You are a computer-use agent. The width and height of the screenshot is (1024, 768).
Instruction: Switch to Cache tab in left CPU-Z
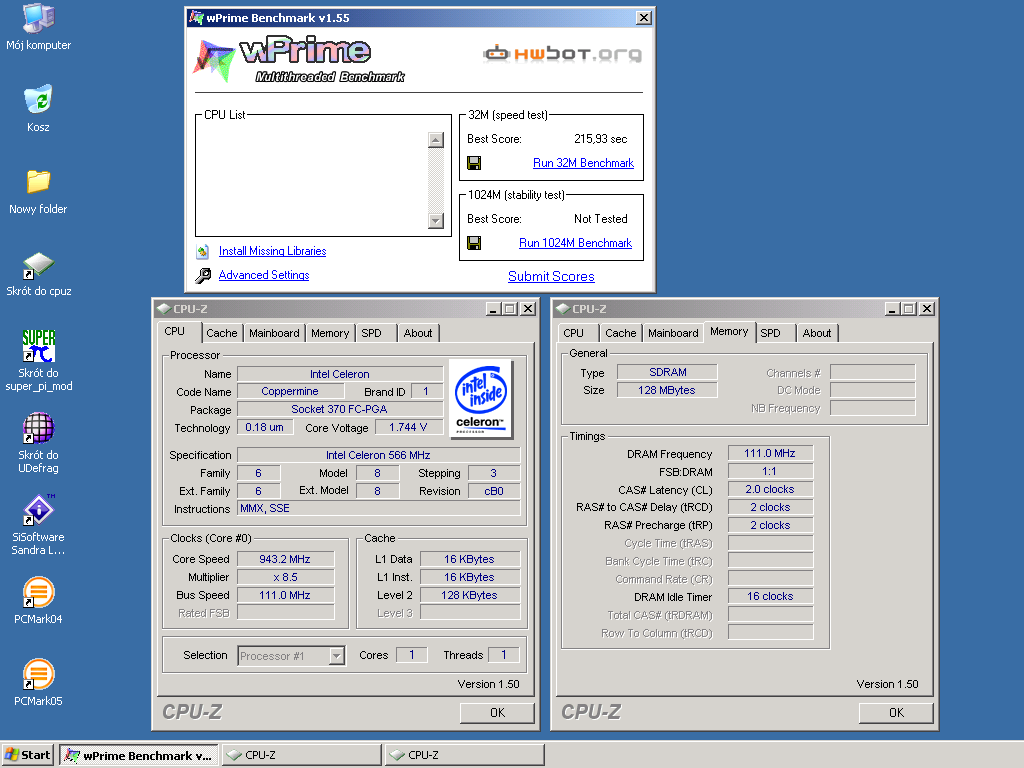(x=222, y=333)
